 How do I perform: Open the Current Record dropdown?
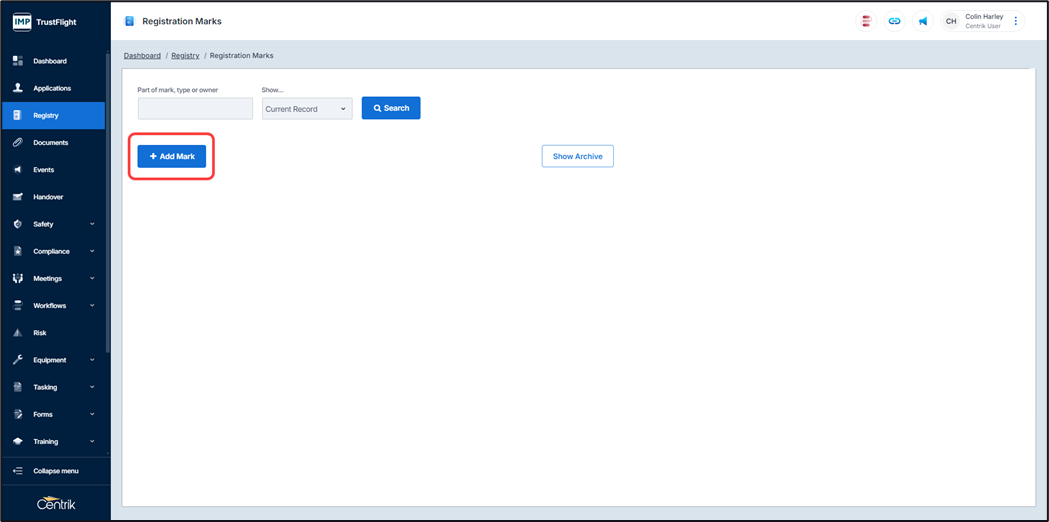[306, 109]
